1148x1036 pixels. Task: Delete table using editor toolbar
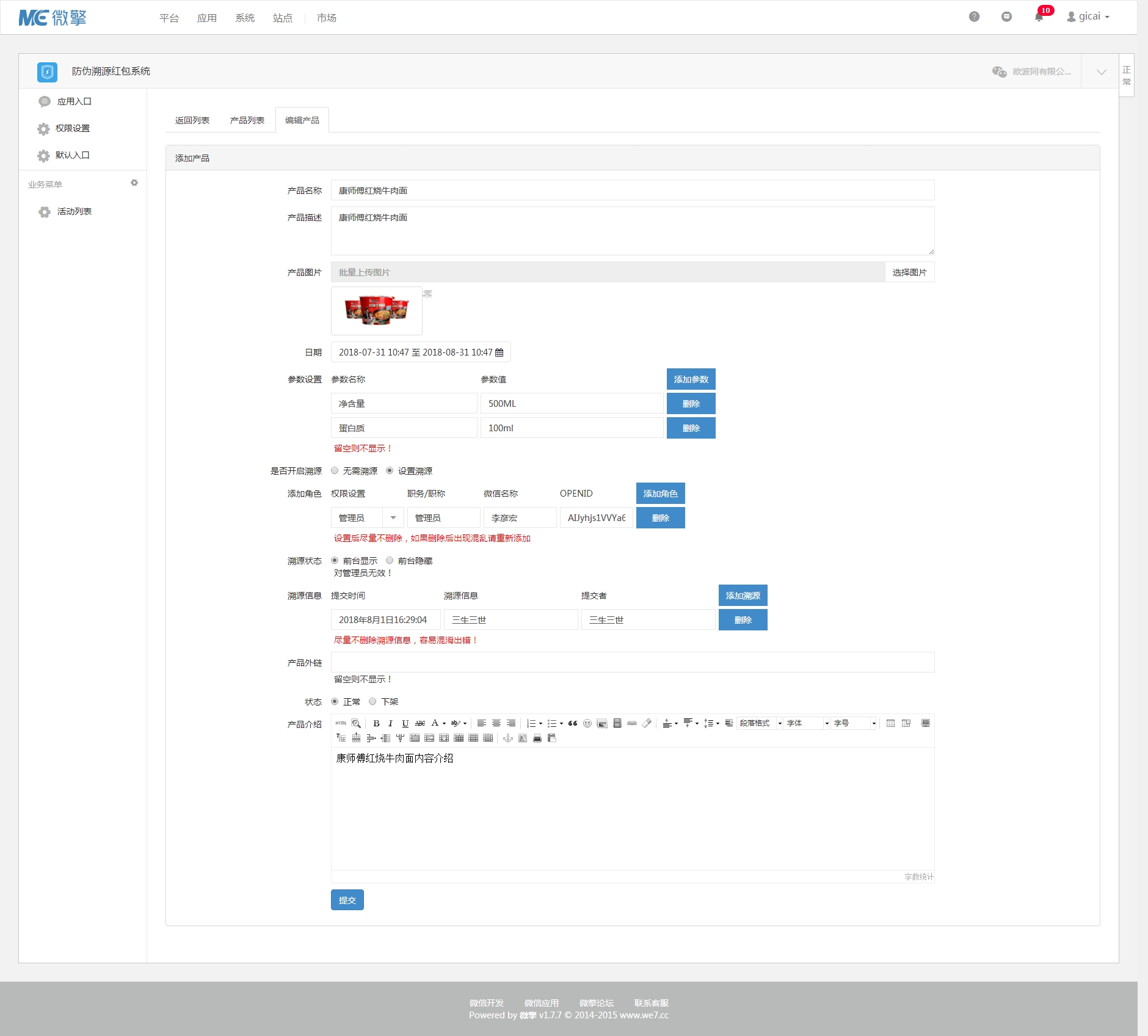906,723
